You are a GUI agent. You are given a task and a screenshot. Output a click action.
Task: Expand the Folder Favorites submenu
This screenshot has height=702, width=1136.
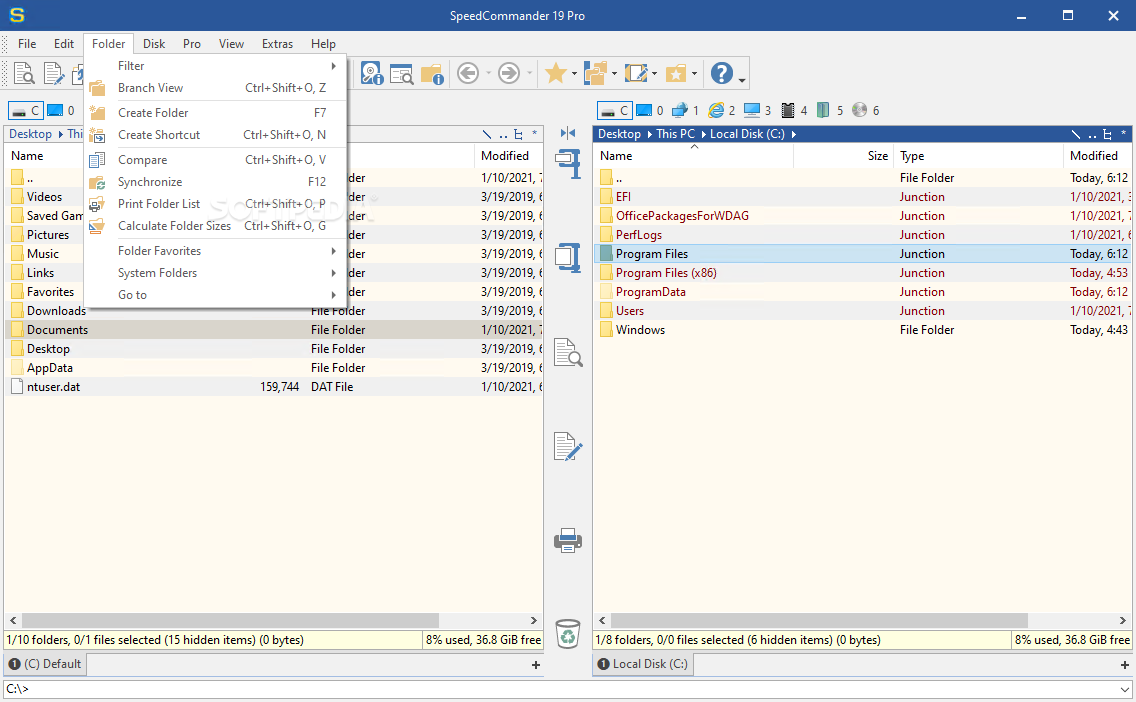point(216,251)
